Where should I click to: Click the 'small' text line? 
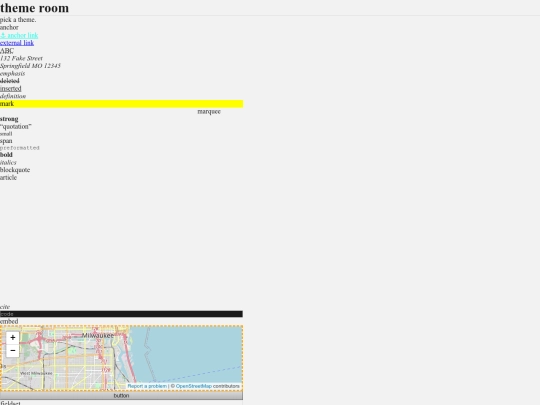tap(6, 134)
